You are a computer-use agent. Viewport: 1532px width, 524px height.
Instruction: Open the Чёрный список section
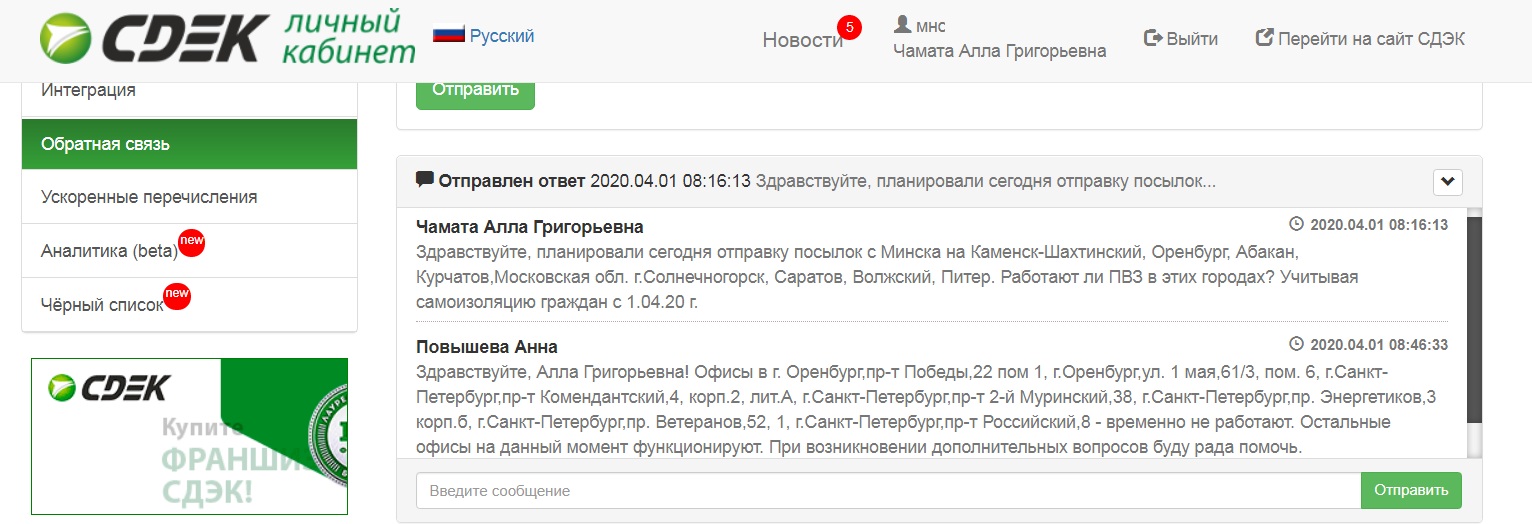(x=102, y=305)
